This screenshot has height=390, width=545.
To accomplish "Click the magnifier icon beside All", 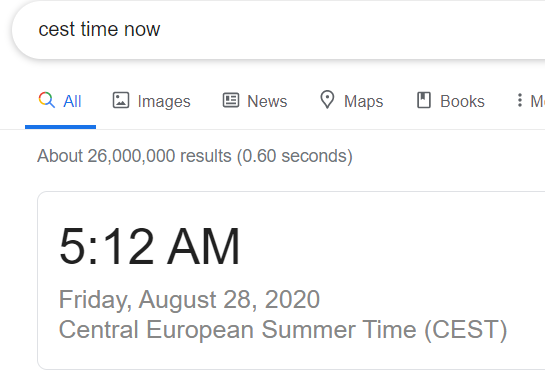I will [x=47, y=100].
